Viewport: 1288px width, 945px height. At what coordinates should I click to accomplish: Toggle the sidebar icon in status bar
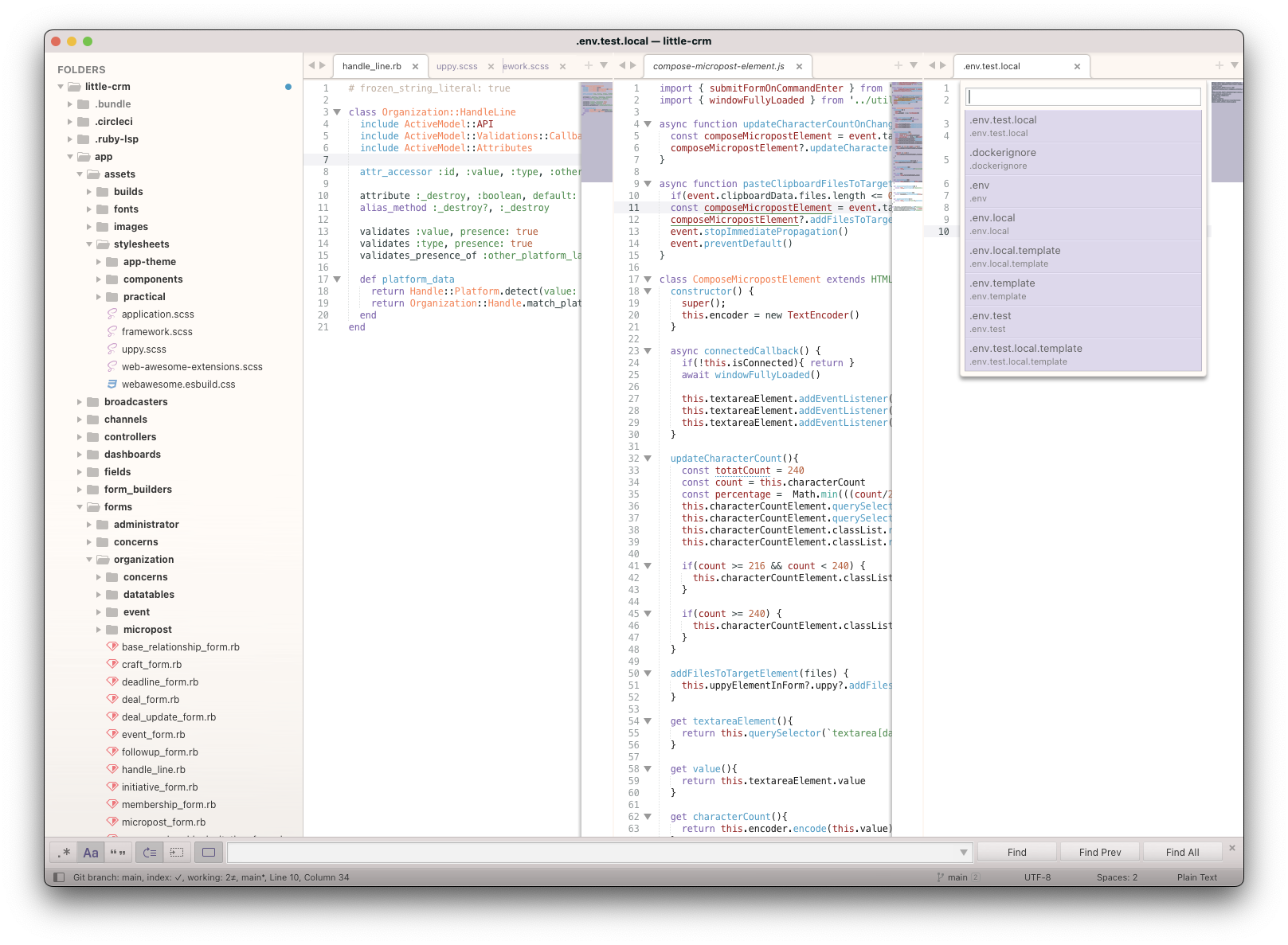(x=59, y=877)
